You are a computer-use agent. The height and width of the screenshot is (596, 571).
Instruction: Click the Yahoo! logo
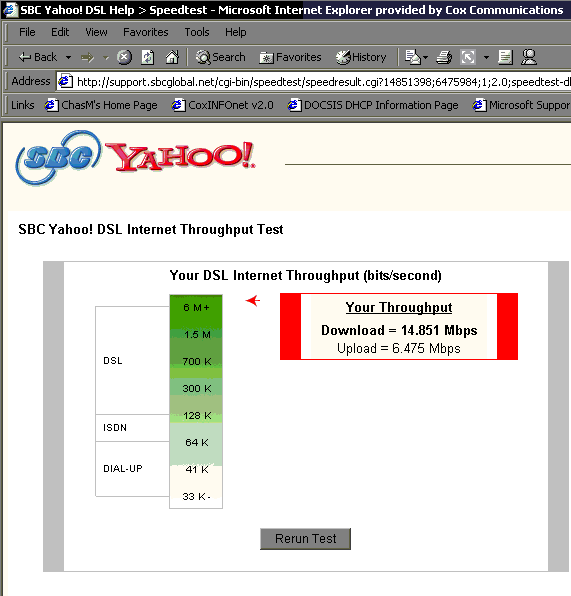180,156
